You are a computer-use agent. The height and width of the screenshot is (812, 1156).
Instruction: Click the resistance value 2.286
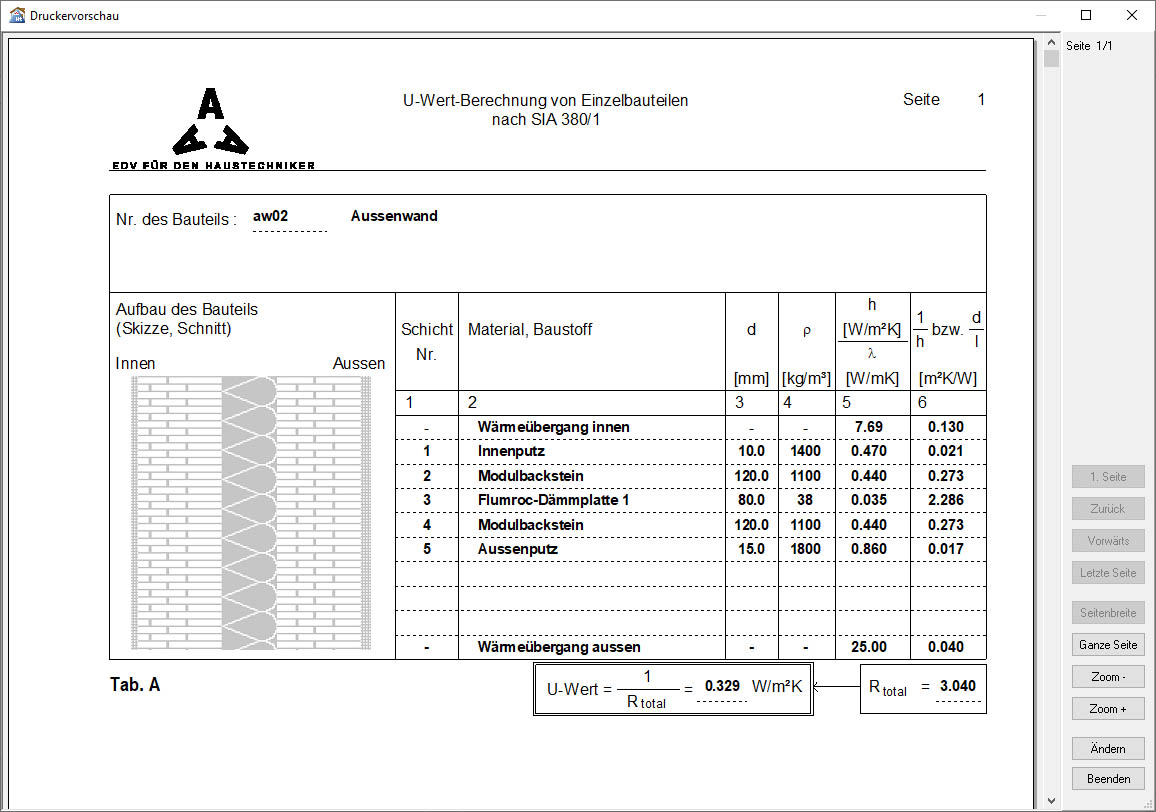946,500
